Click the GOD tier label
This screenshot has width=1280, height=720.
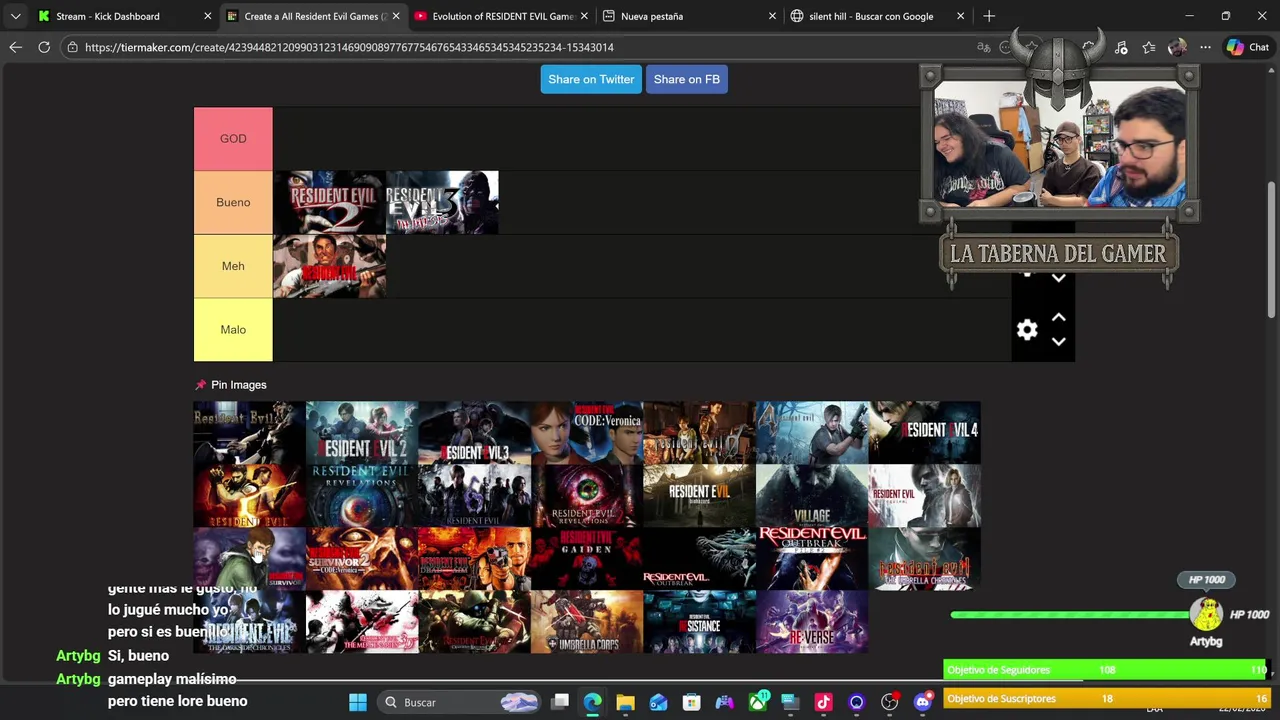click(x=233, y=139)
